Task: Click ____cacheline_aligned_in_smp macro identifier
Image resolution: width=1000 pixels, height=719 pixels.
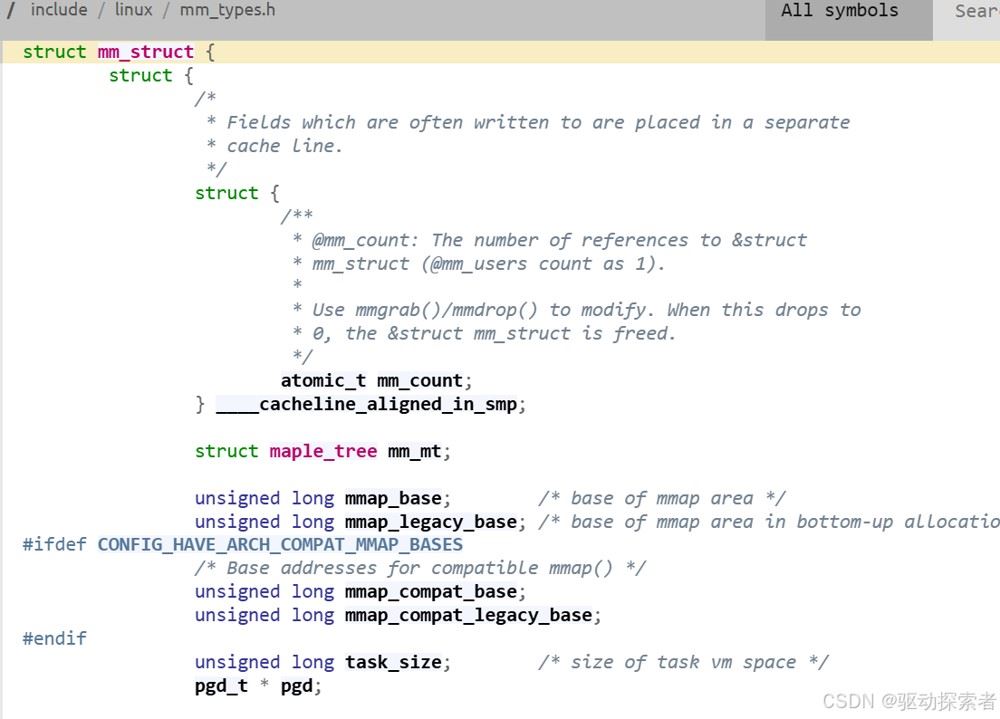Action: [366, 404]
